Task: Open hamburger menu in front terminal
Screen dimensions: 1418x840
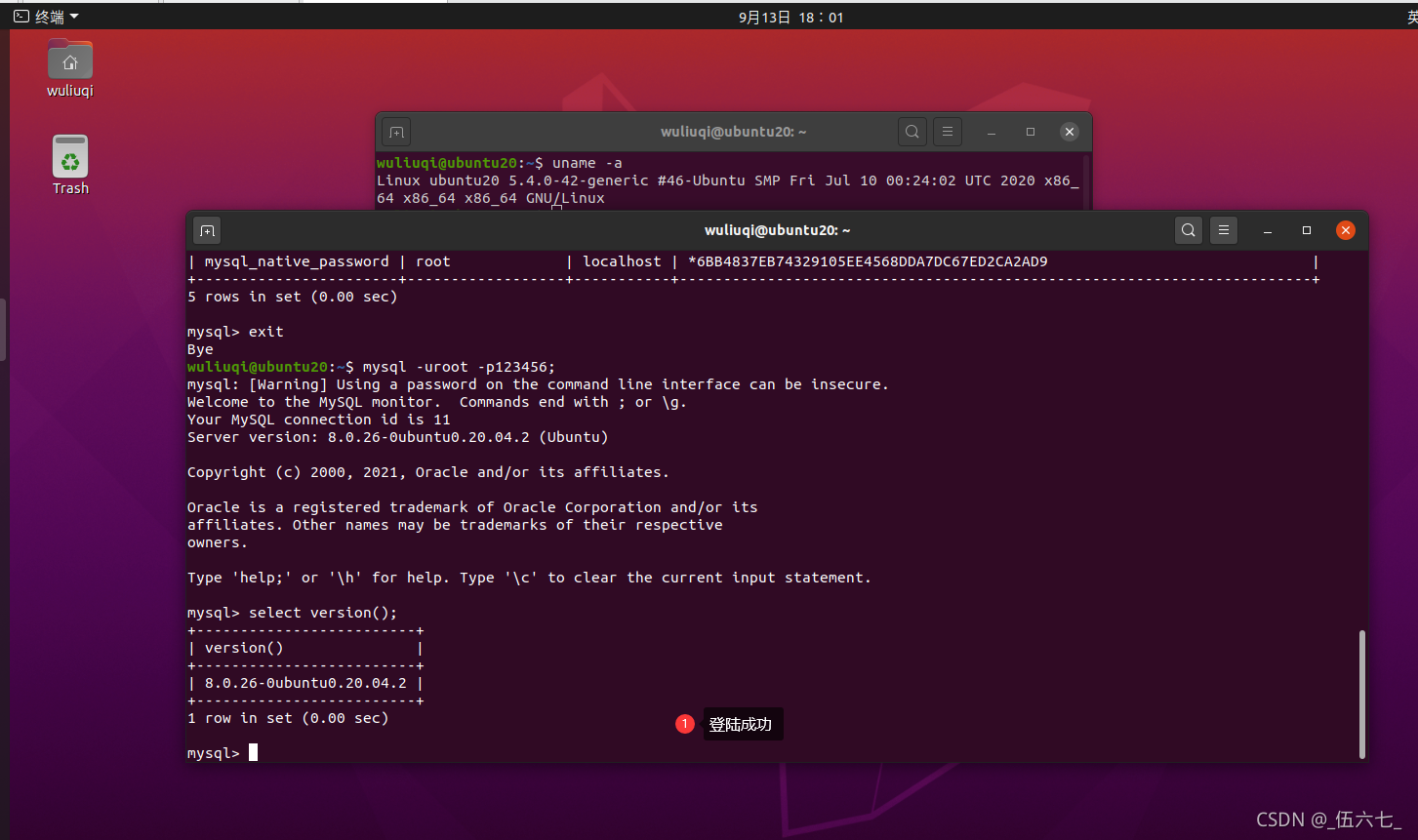Action: click(1224, 230)
